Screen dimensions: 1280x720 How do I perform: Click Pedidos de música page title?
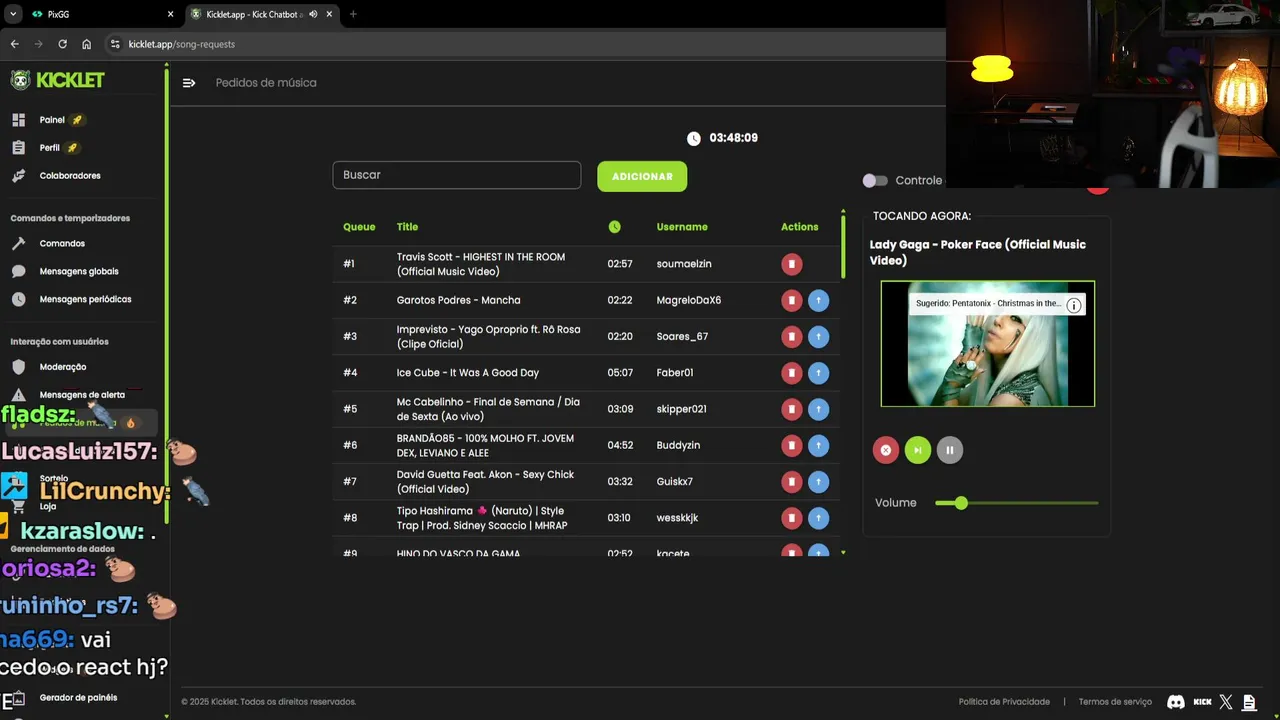point(266,83)
